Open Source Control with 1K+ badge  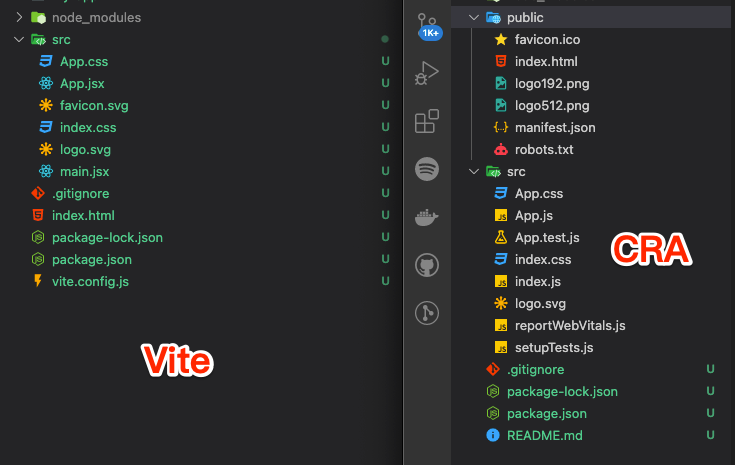(428, 26)
